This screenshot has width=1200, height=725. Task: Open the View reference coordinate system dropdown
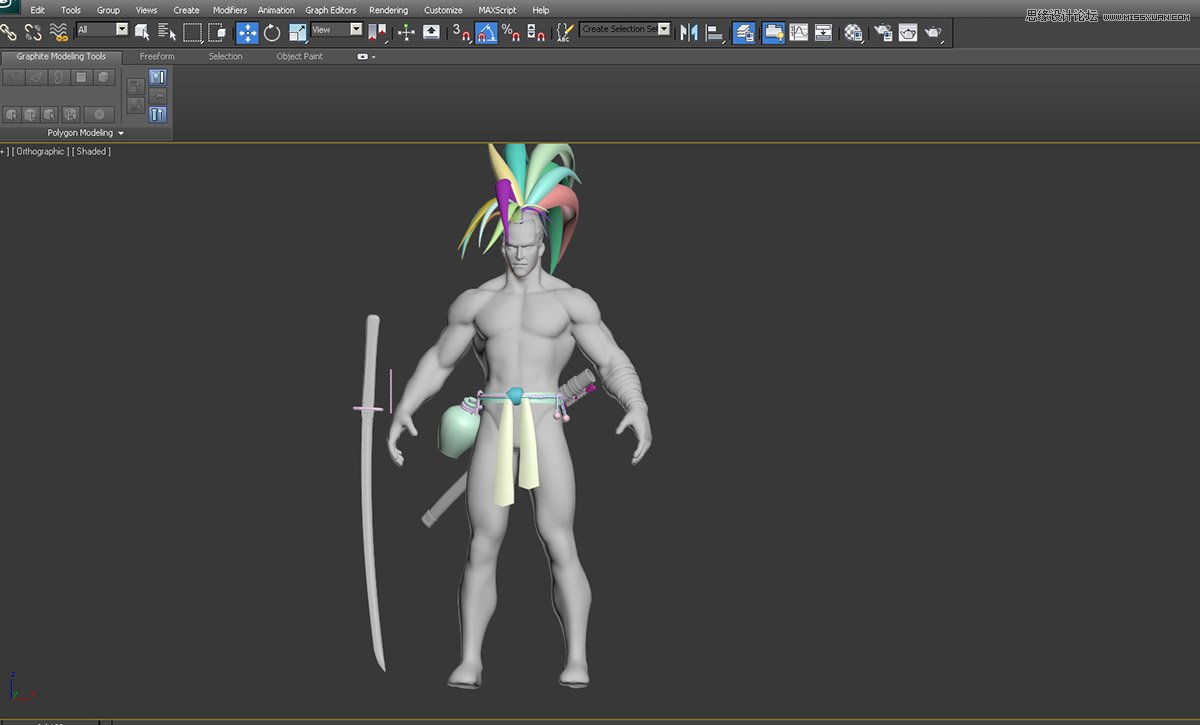[x=337, y=29]
